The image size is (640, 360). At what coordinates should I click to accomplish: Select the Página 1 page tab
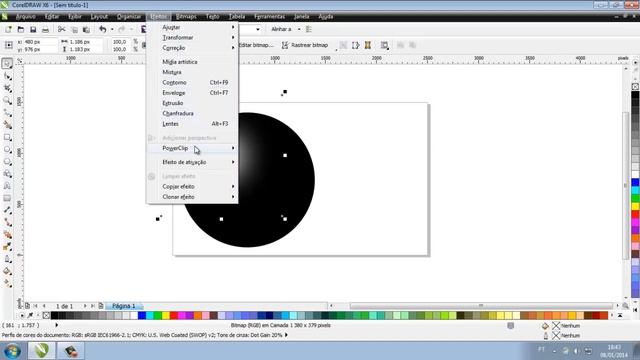click(x=124, y=306)
